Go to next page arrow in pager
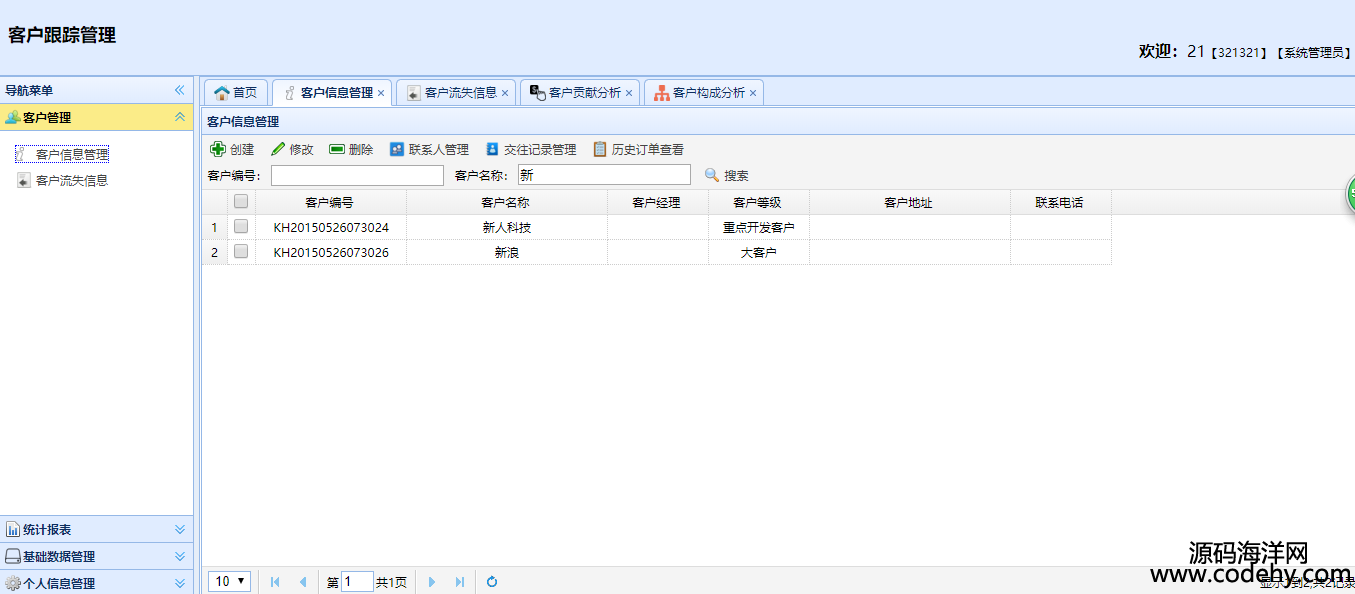The height and width of the screenshot is (594, 1355). coord(432,581)
